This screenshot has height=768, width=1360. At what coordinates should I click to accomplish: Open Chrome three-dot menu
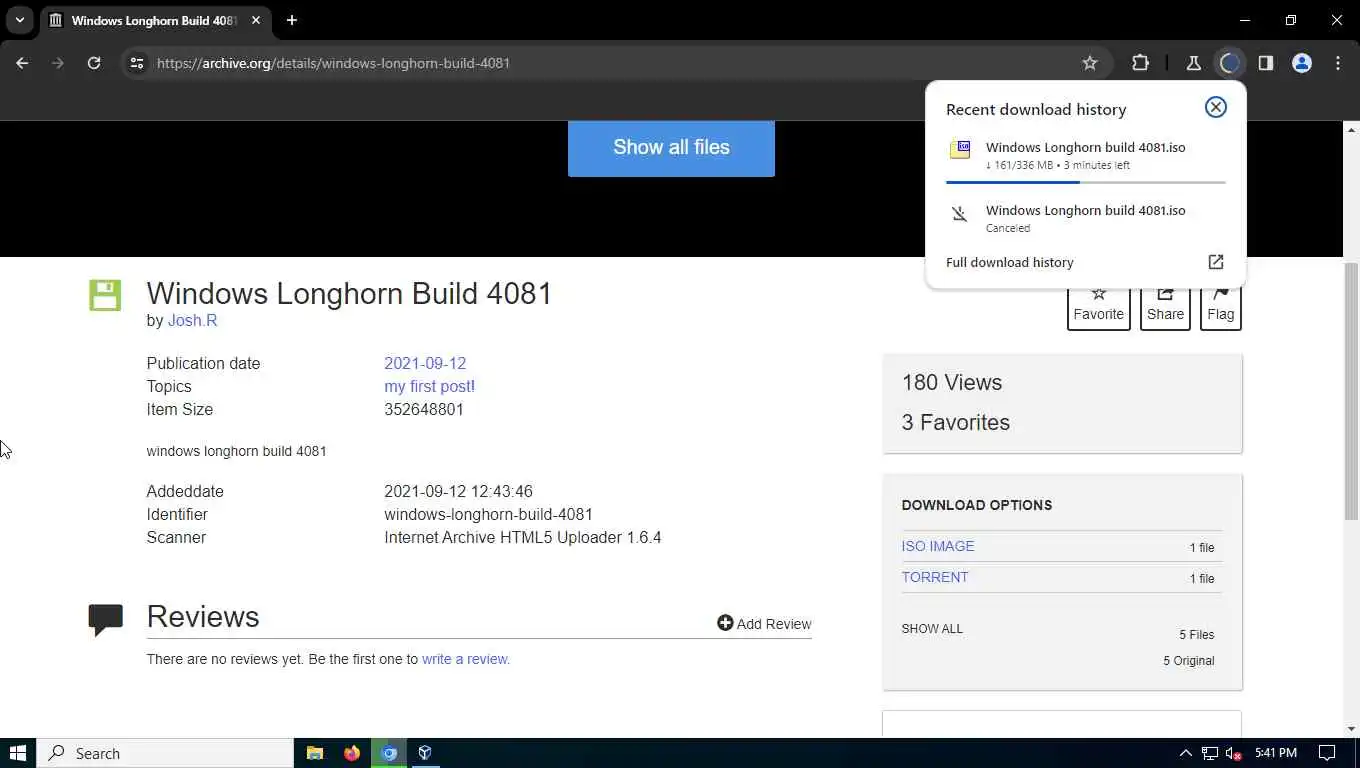point(1338,63)
